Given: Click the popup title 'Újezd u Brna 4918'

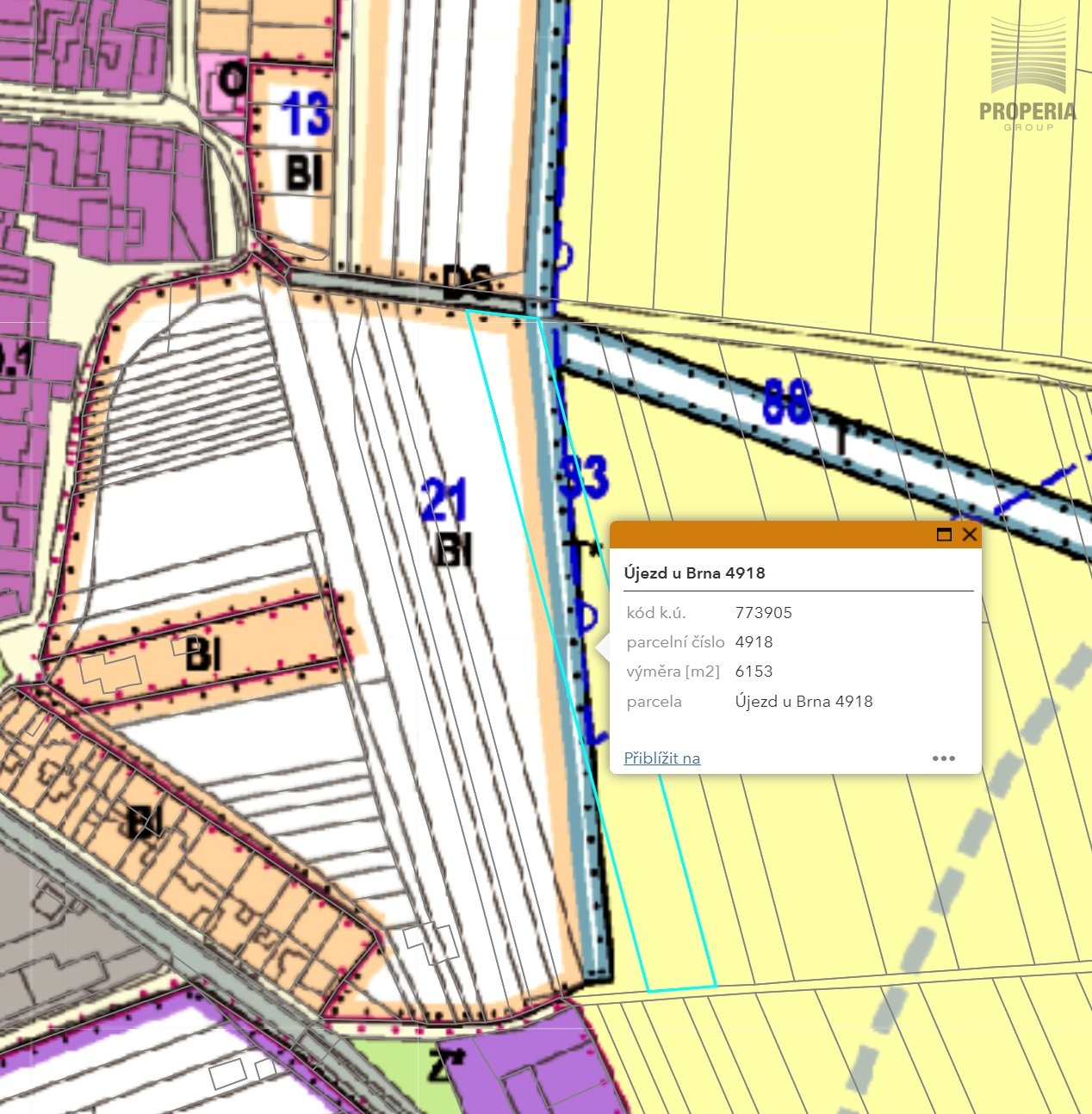Looking at the screenshot, I should [694, 573].
